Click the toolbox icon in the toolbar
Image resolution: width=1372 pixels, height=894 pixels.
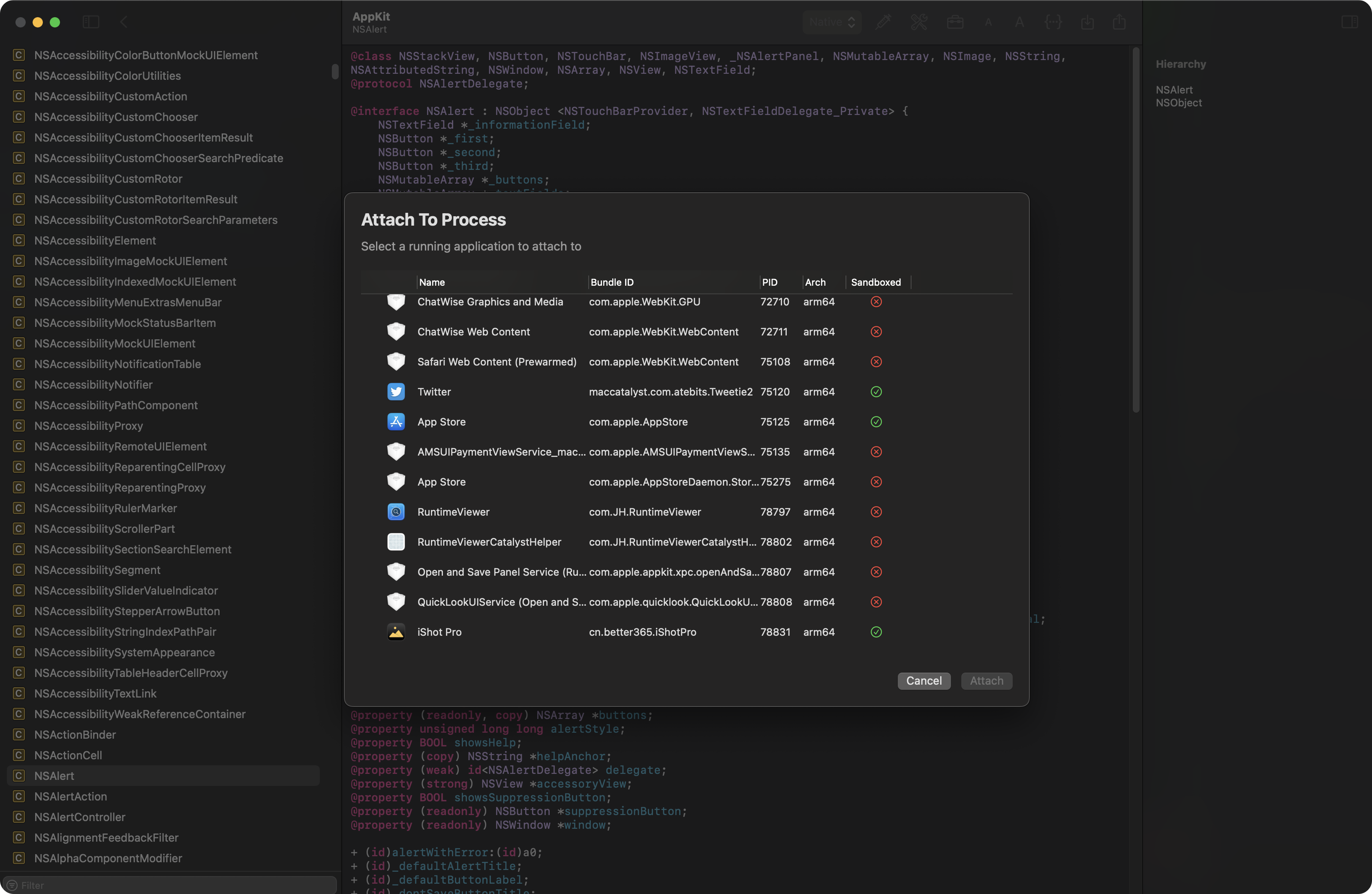(955, 22)
